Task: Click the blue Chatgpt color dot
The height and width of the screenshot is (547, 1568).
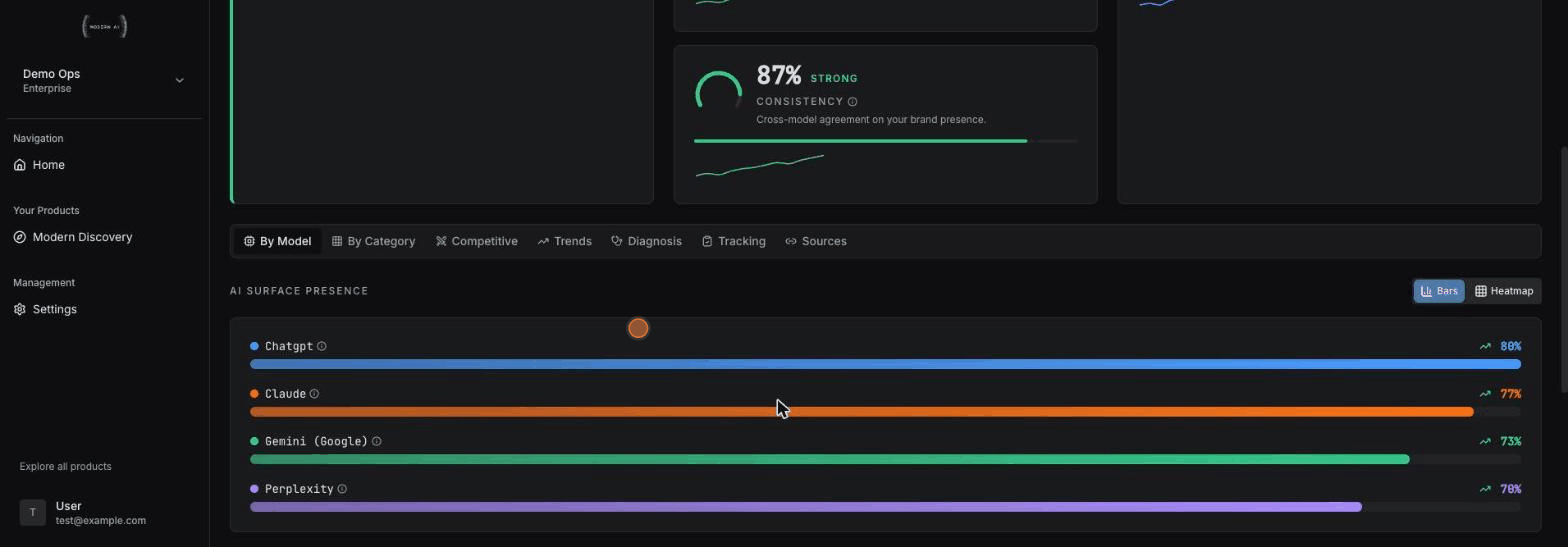Action: [x=254, y=346]
